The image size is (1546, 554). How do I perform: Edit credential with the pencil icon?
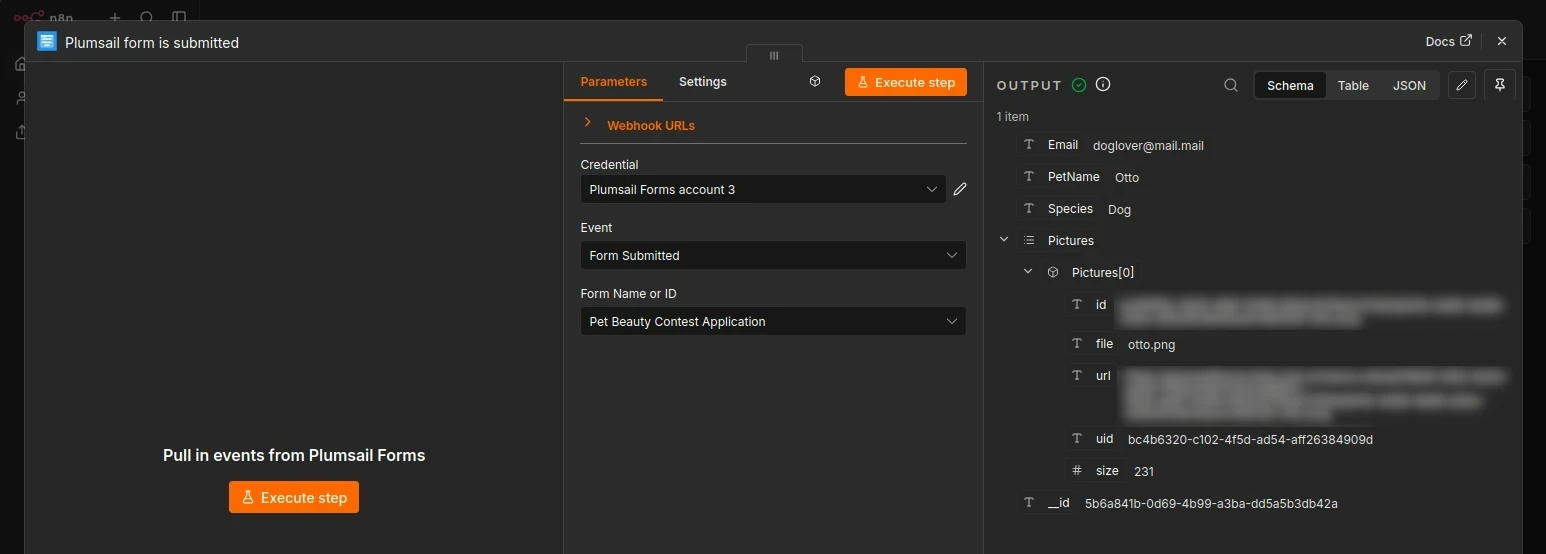pos(960,189)
